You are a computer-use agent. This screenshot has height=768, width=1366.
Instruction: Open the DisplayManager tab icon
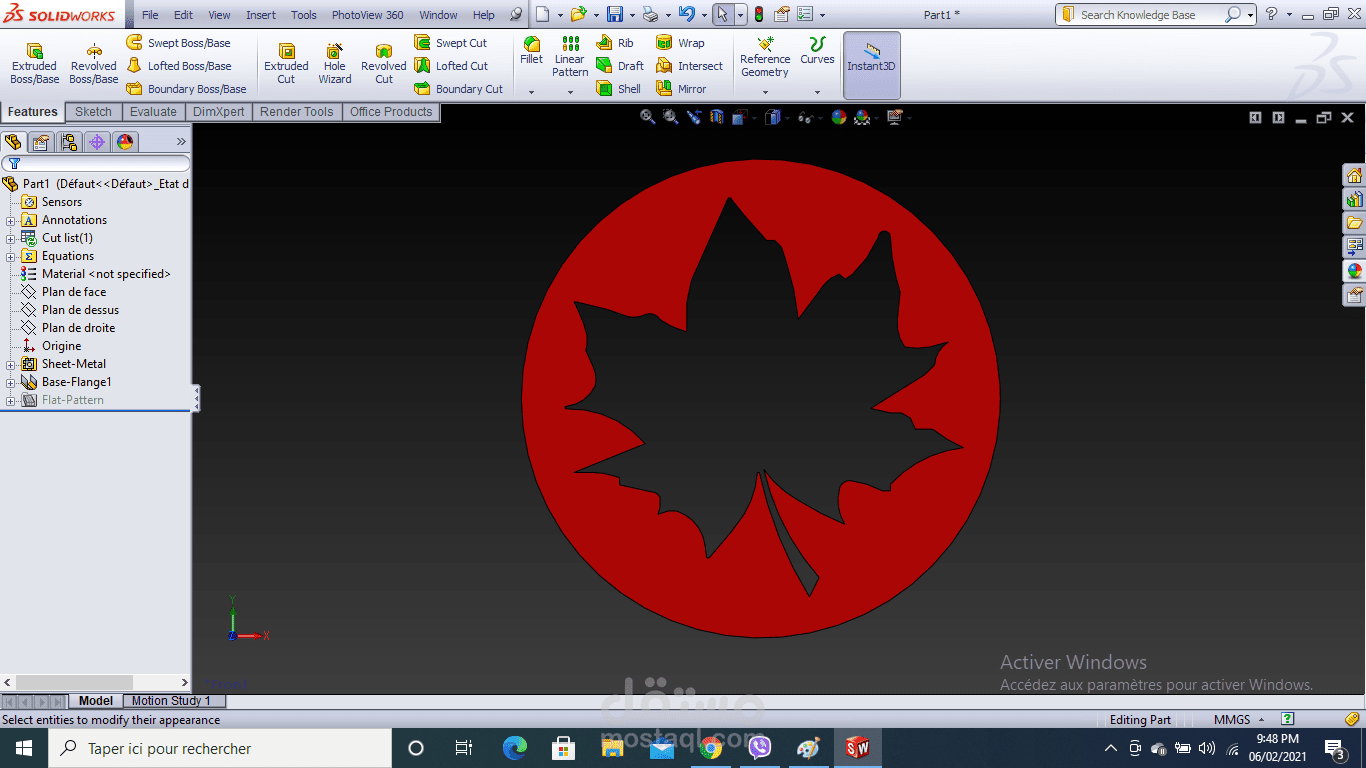[x=125, y=142]
